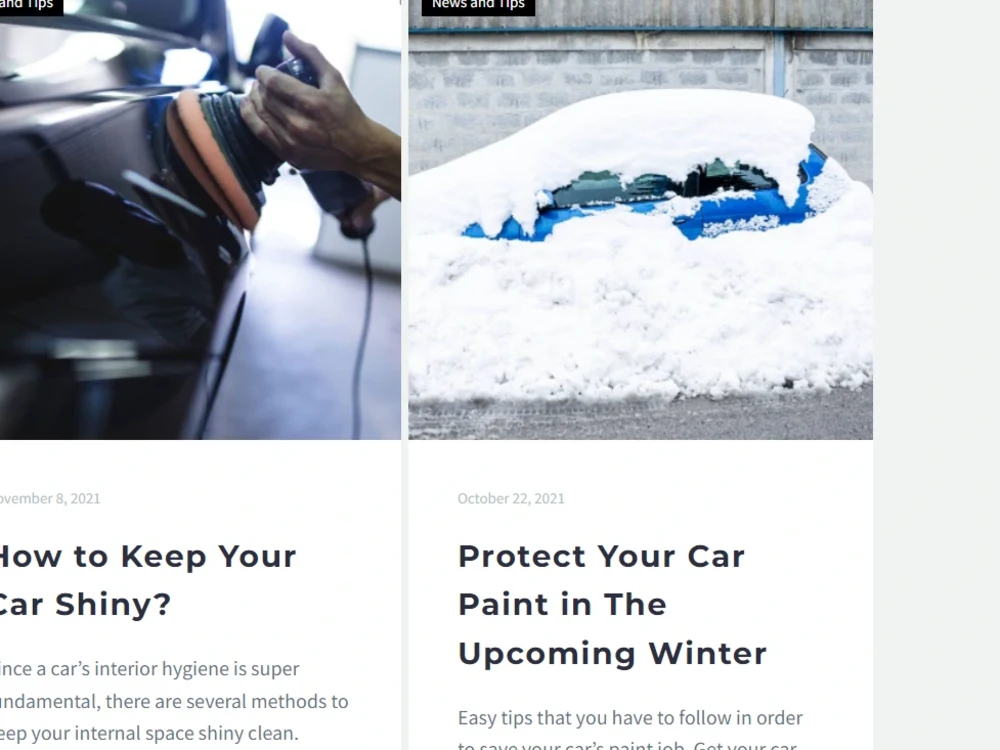Open "Protect Your Car Paint in The Upcoming Winter"

click(612, 605)
